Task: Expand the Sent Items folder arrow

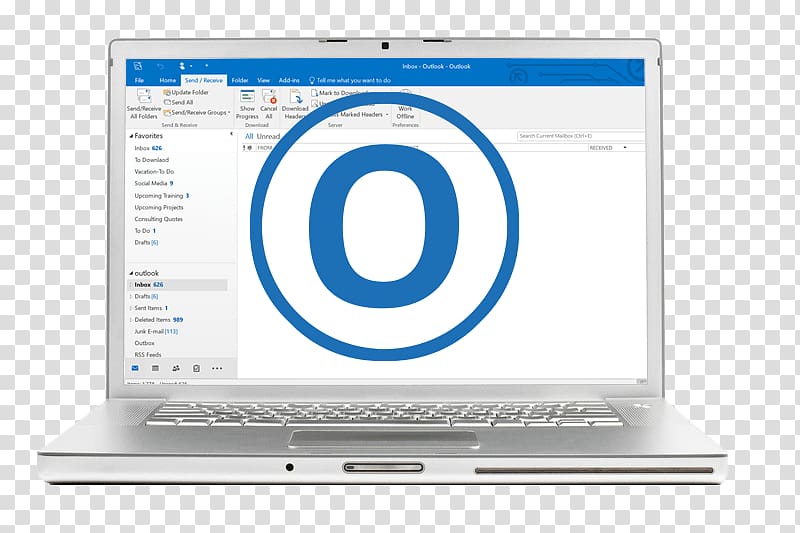Action: (131, 308)
